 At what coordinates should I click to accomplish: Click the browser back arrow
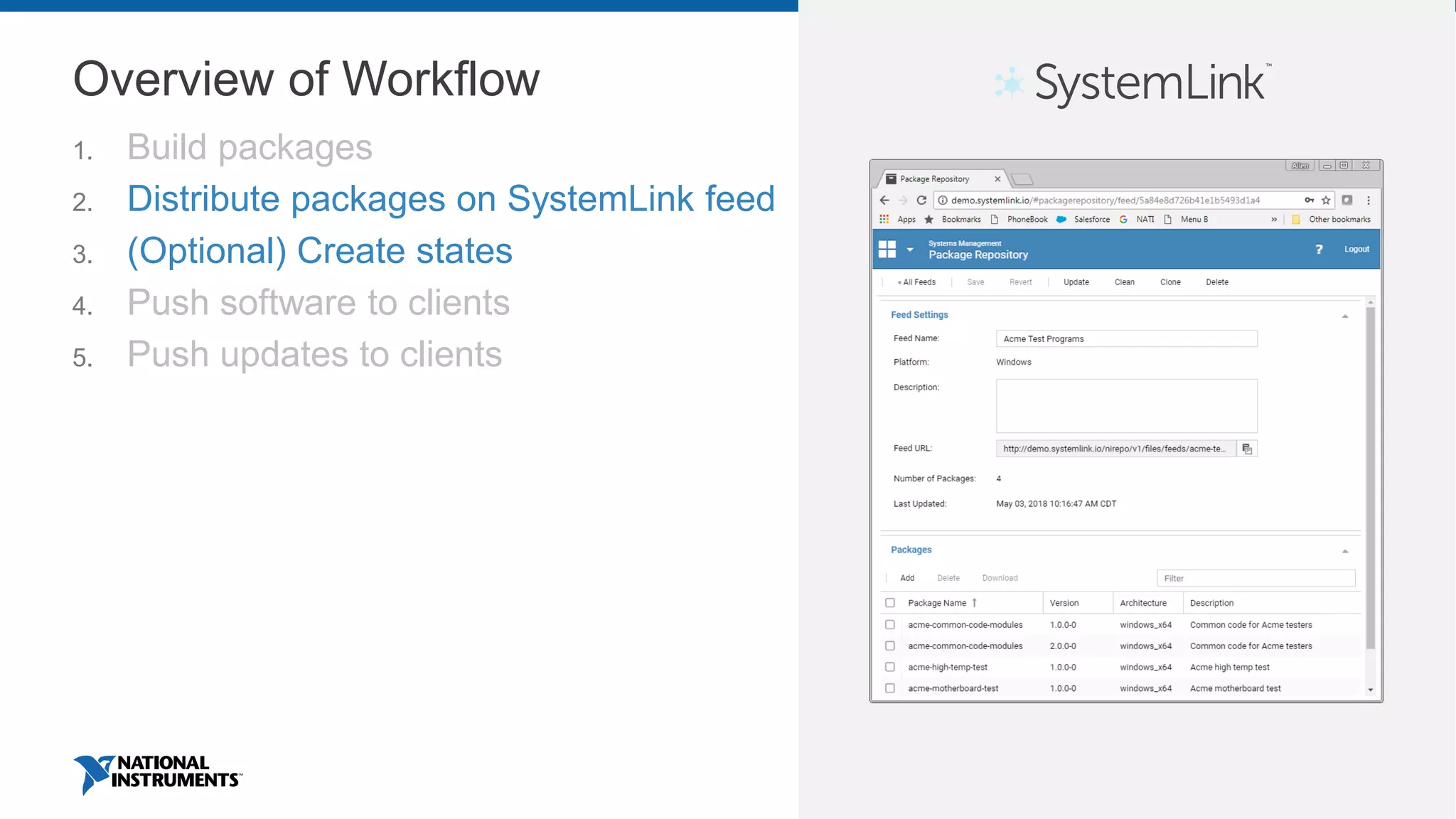(x=884, y=200)
